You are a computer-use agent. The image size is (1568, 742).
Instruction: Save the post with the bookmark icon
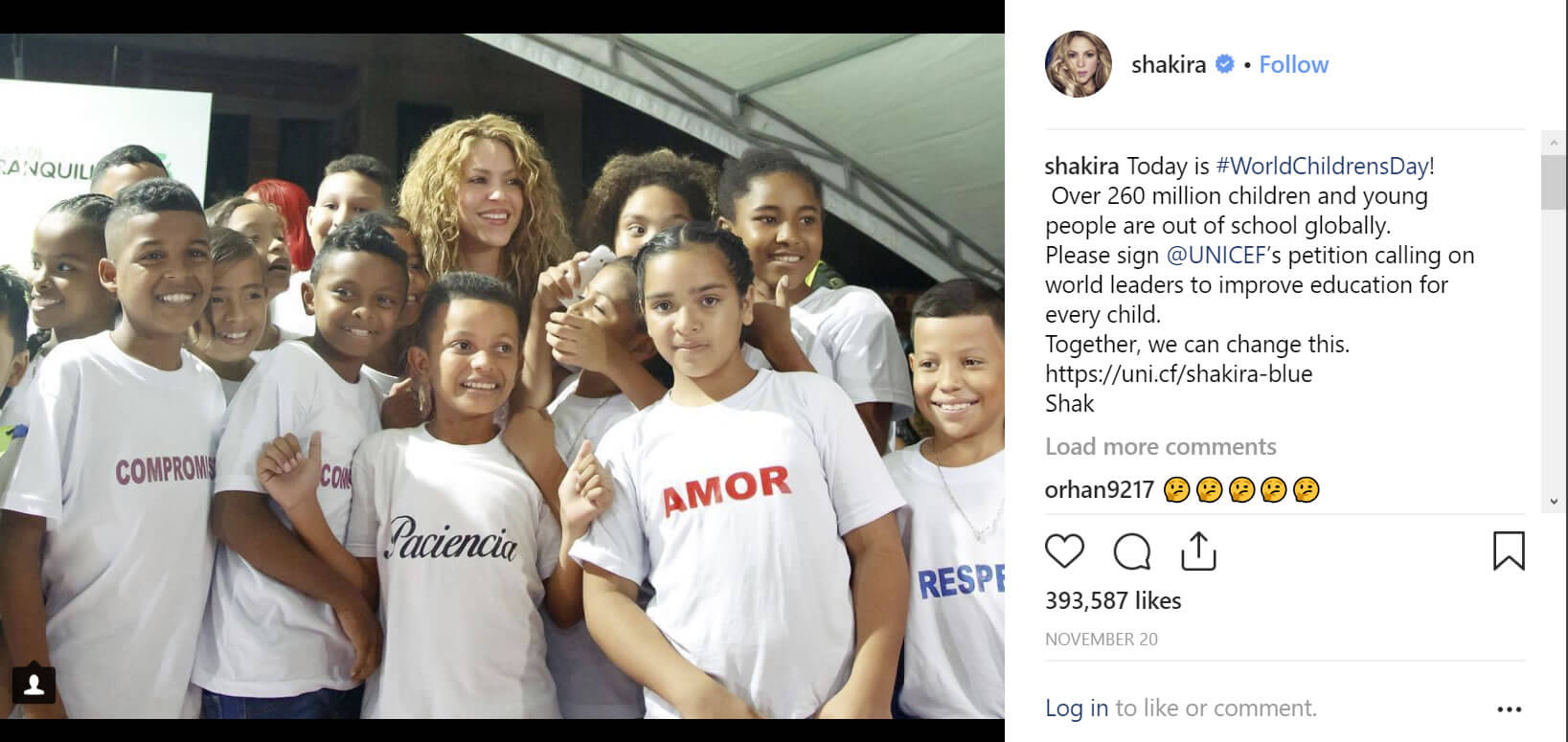(1509, 551)
